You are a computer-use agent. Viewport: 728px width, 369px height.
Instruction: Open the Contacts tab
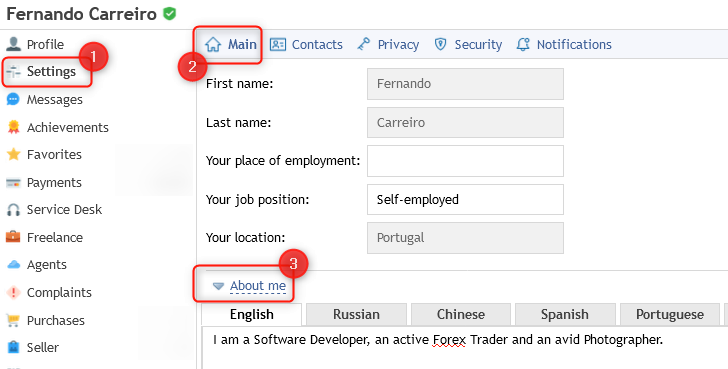(306, 45)
